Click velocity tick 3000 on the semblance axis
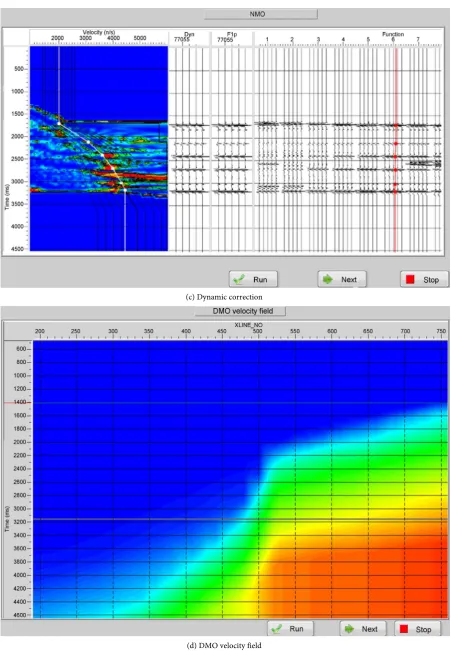The height and width of the screenshot is (651, 451). (x=85, y=38)
